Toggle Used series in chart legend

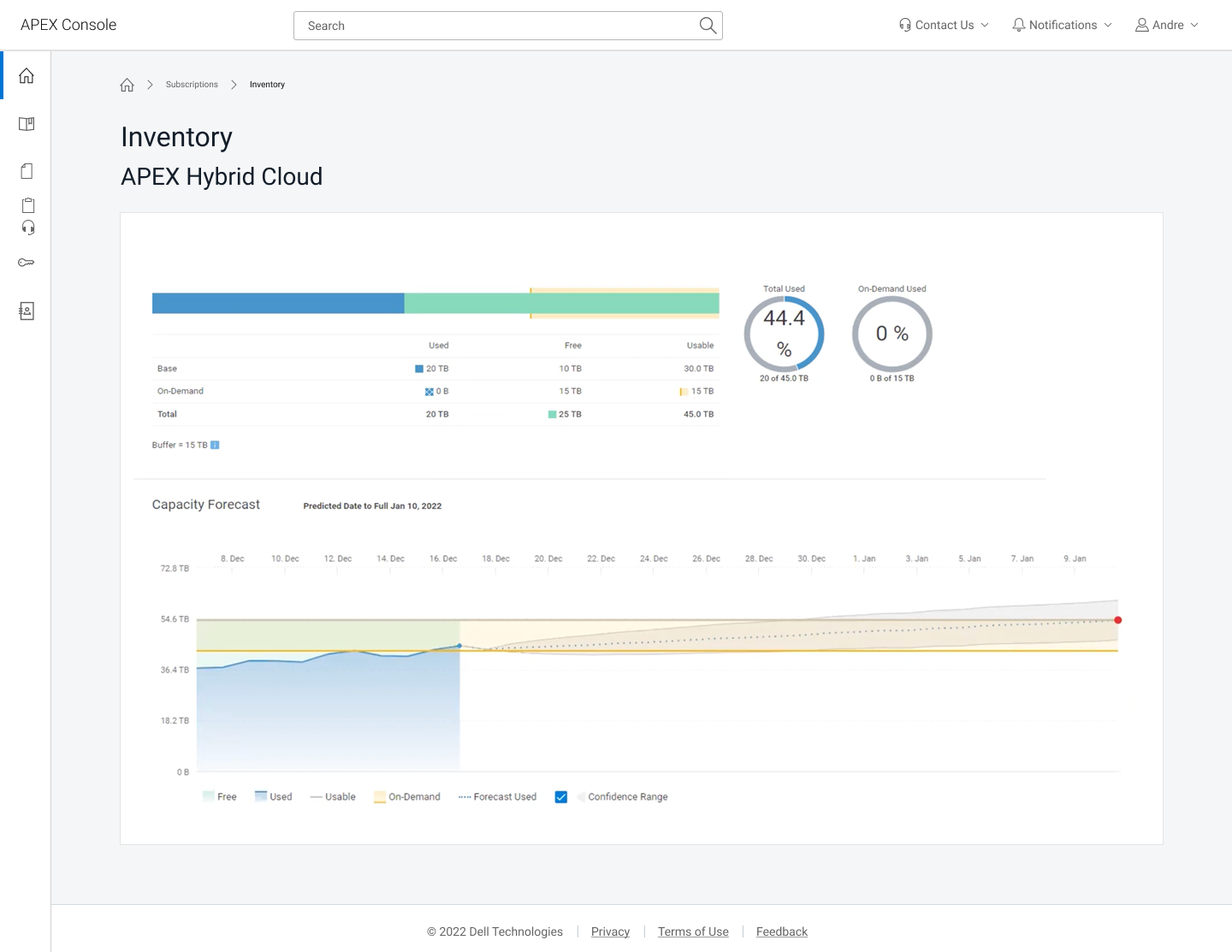274,796
